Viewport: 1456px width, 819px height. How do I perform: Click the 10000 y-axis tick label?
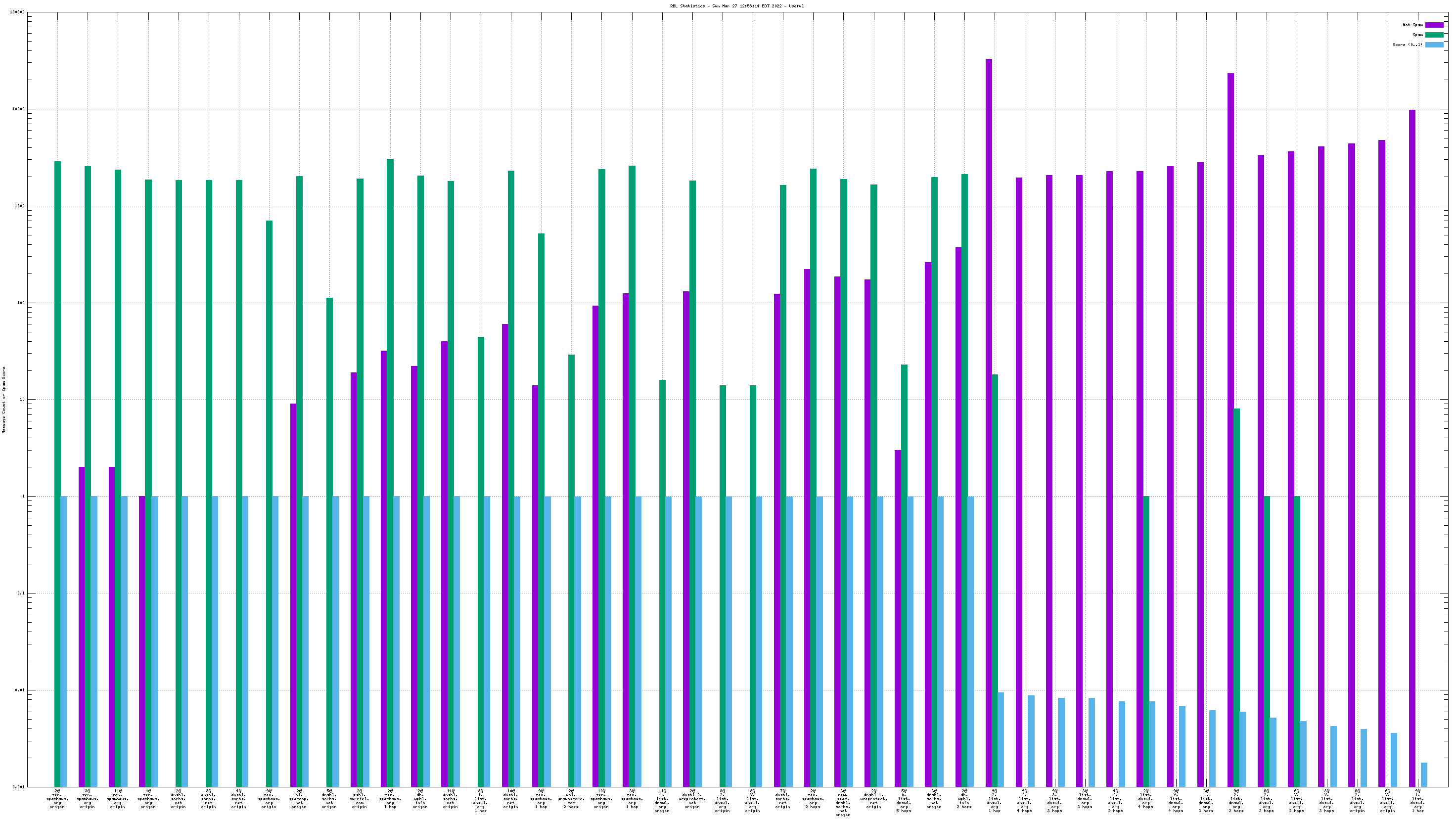(x=19, y=109)
